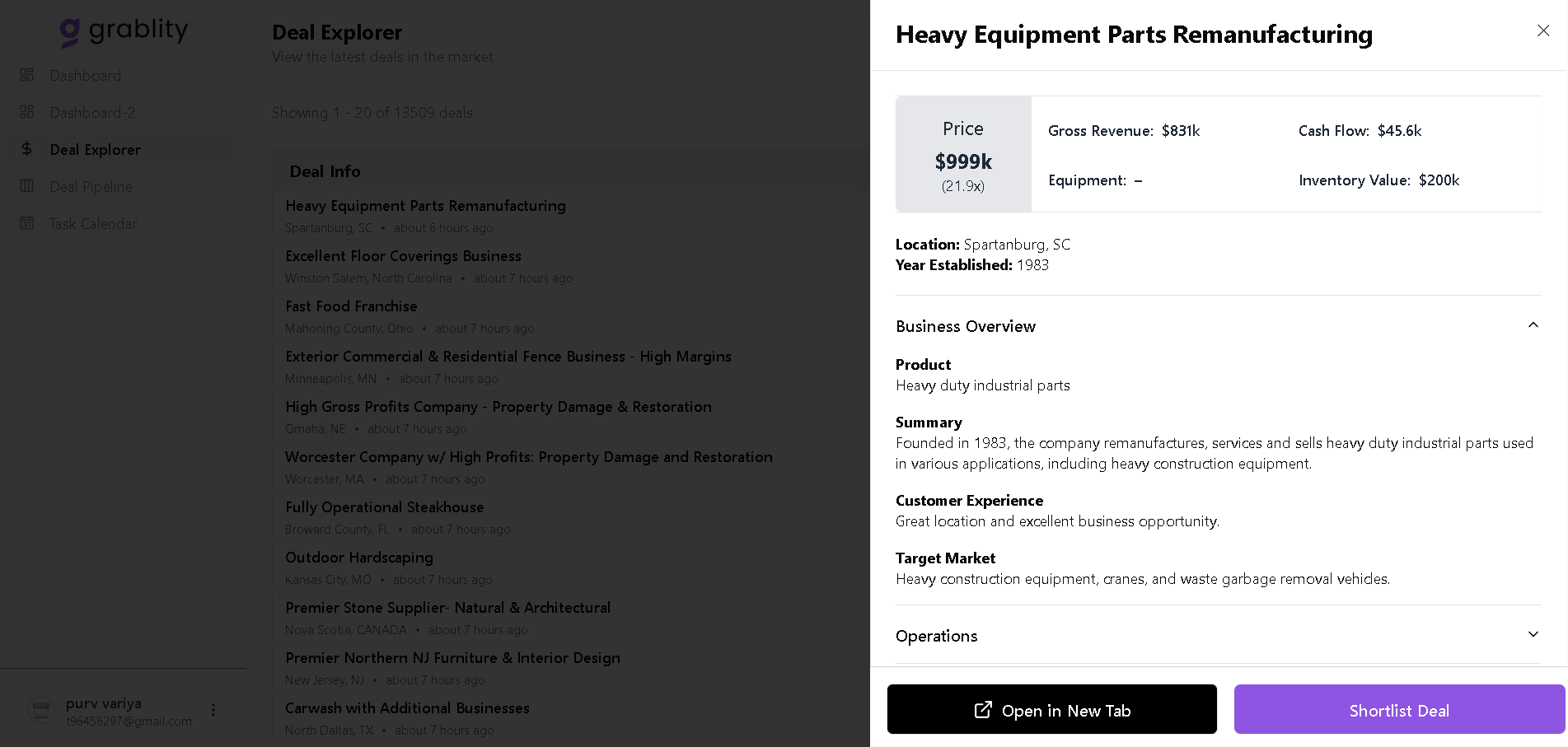This screenshot has width=1568, height=747.
Task: Click the Dashboard-2 sidebar icon
Action: coord(27,112)
